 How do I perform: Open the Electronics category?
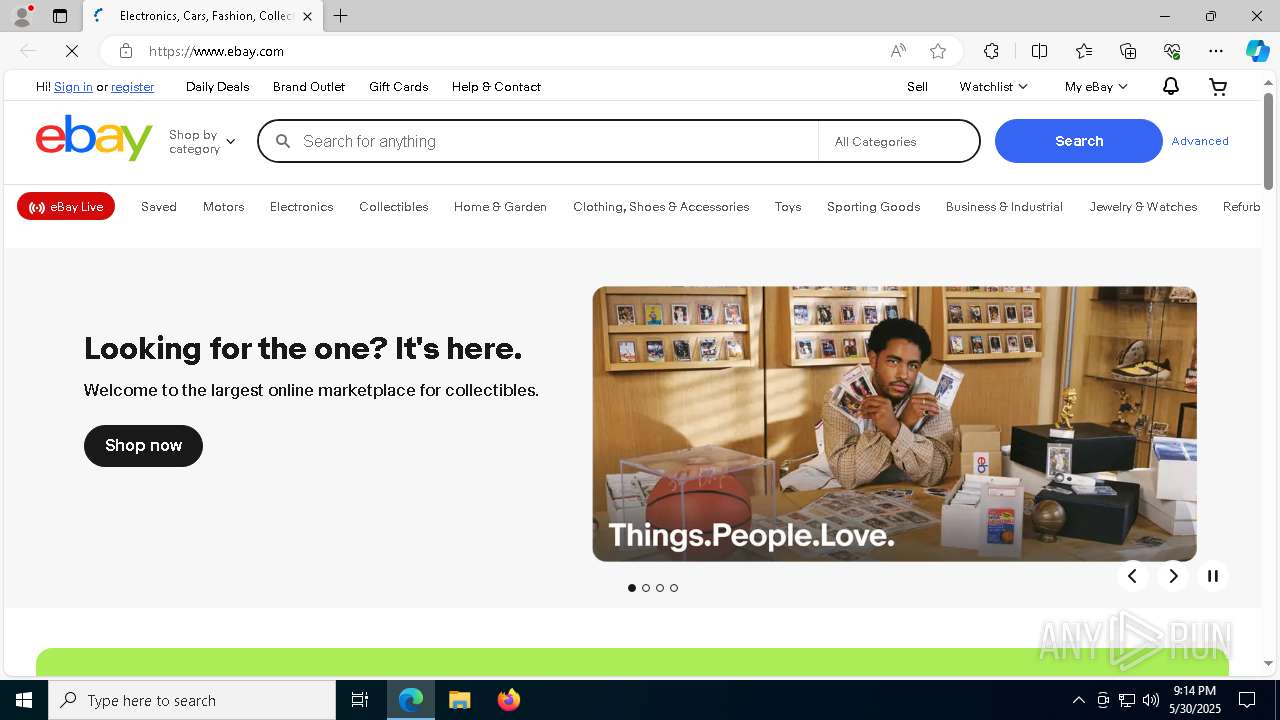[x=301, y=207]
